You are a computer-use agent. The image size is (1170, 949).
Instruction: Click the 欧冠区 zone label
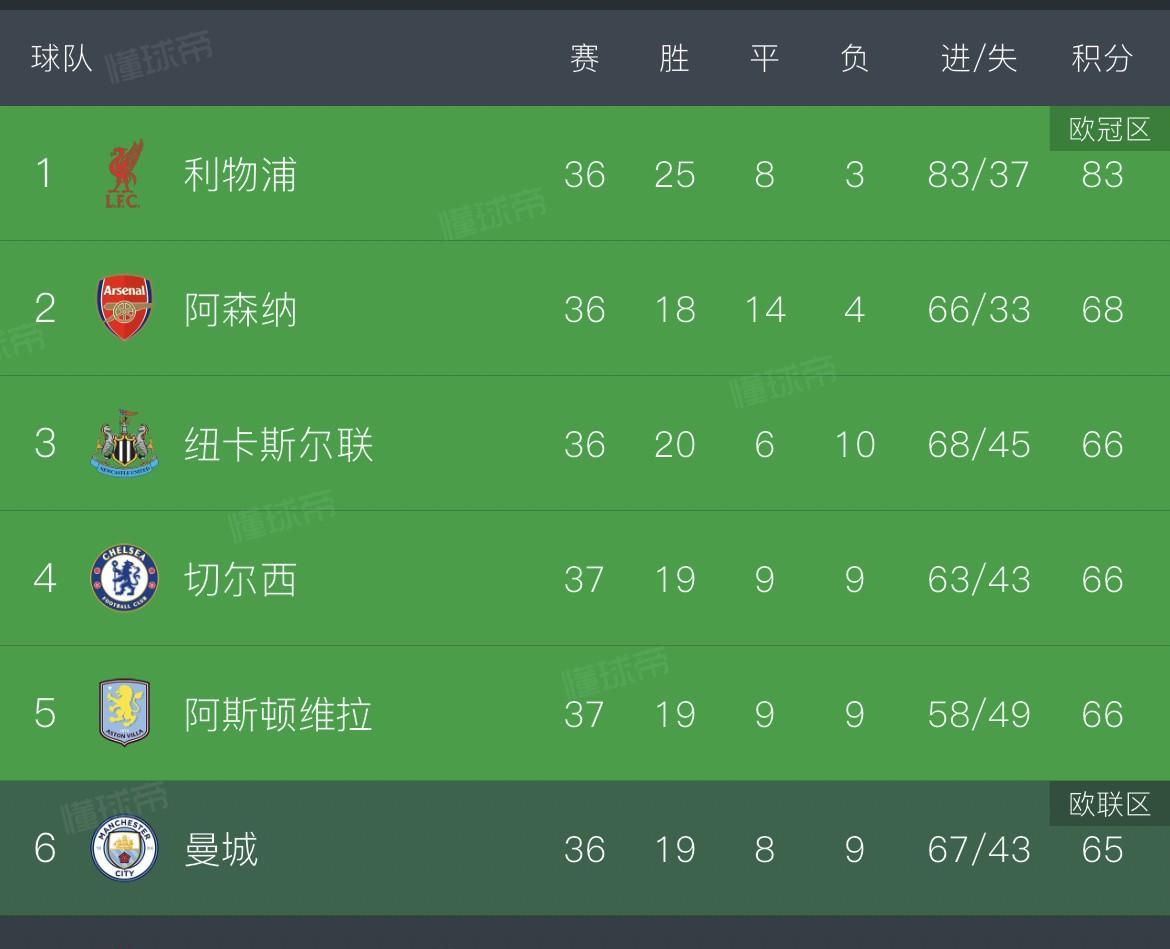tap(1110, 129)
